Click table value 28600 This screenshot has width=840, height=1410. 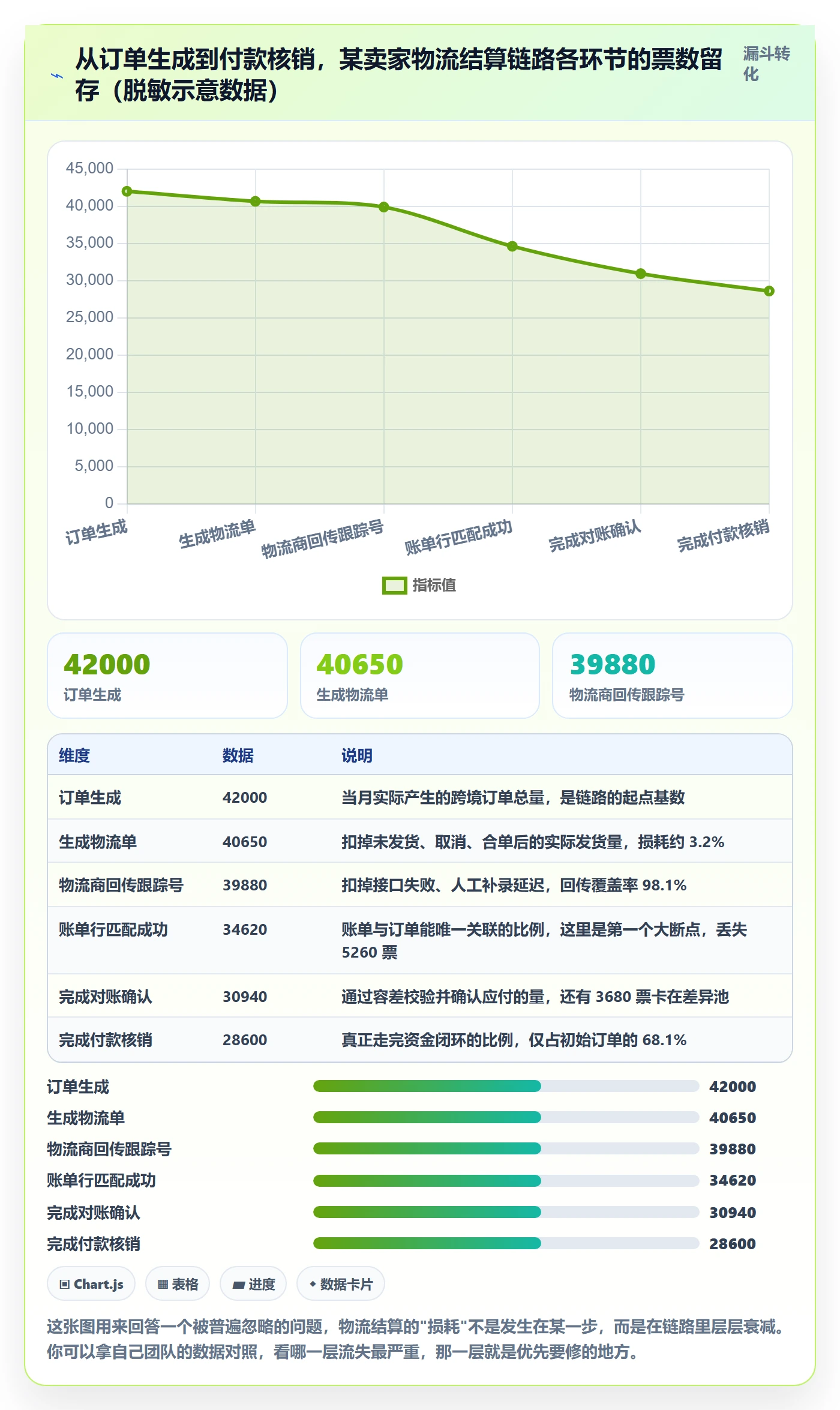coord(245,1040)
